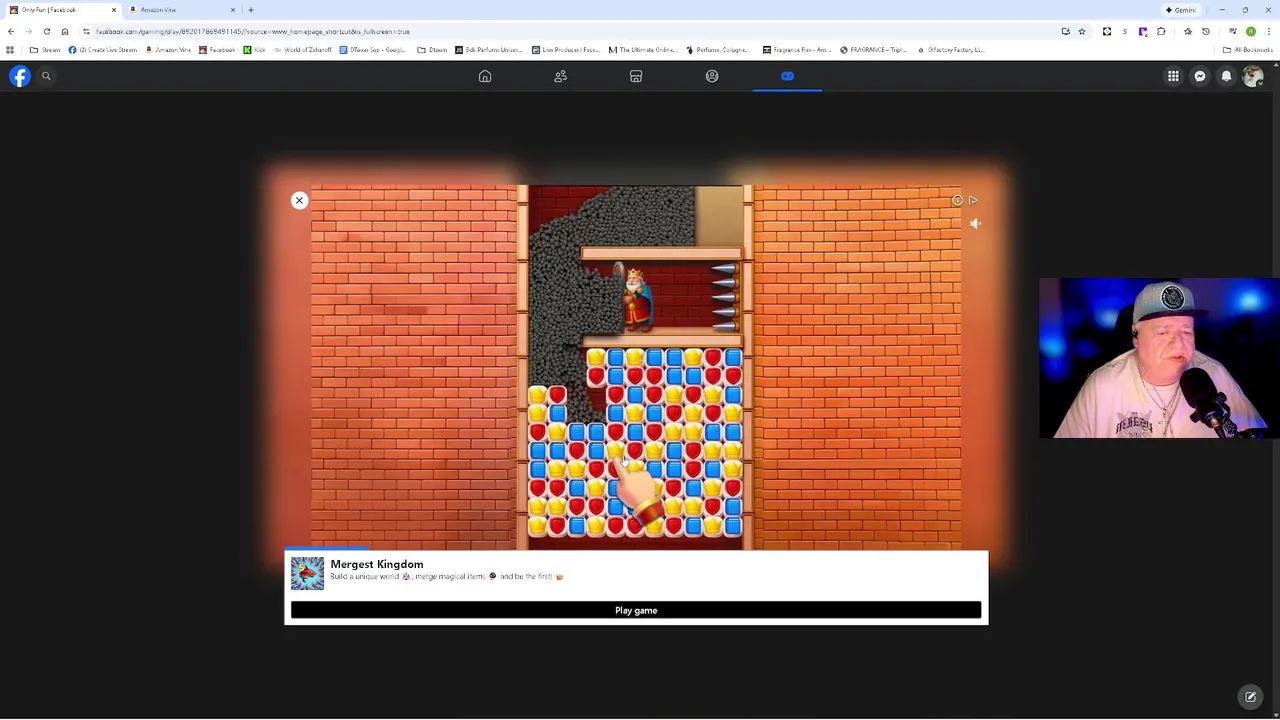Open Facebook notifications bell
Viewport: 1280px width, 720px height.
1226,76
